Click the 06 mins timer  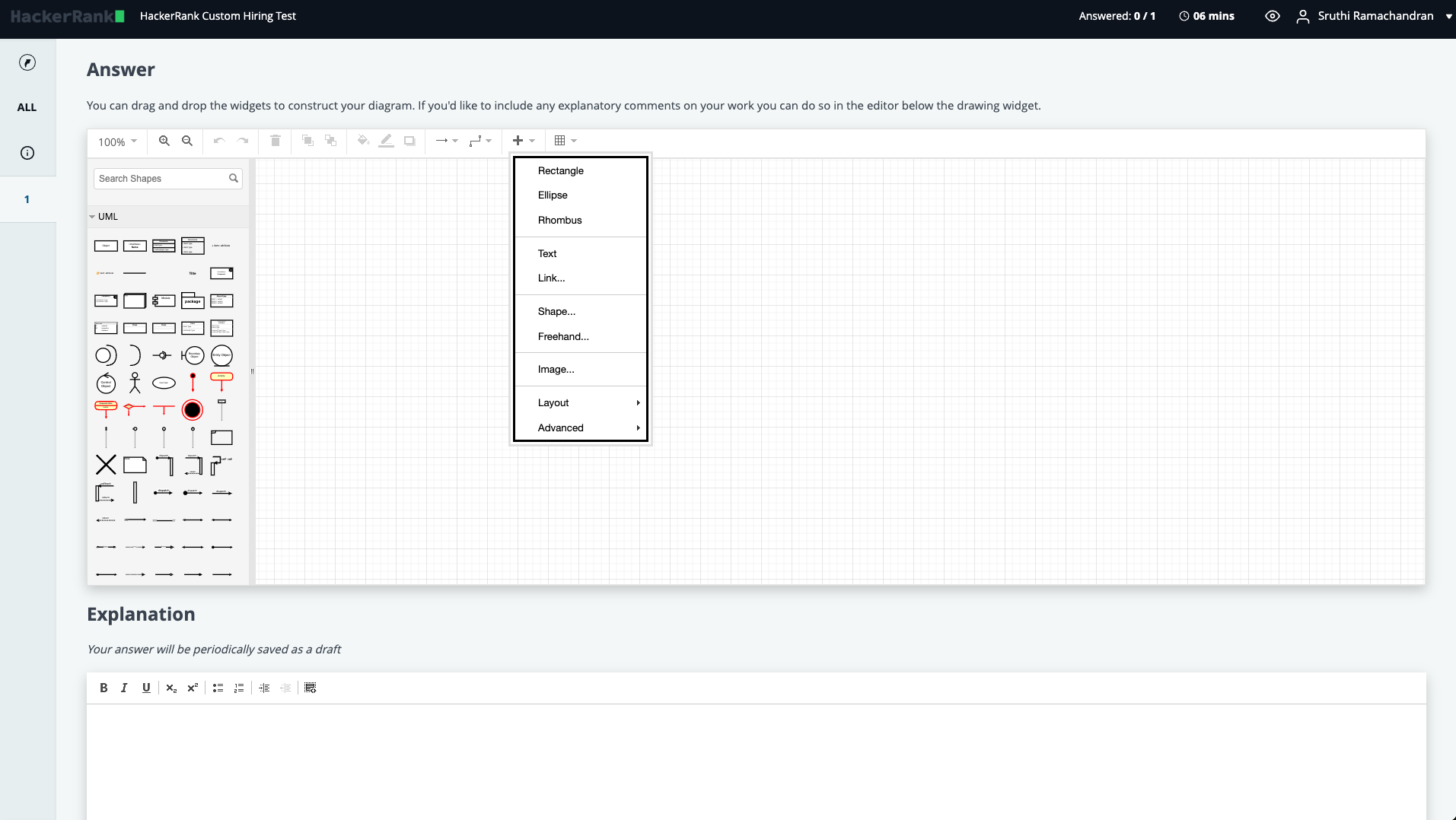(x=1207, y=16)
